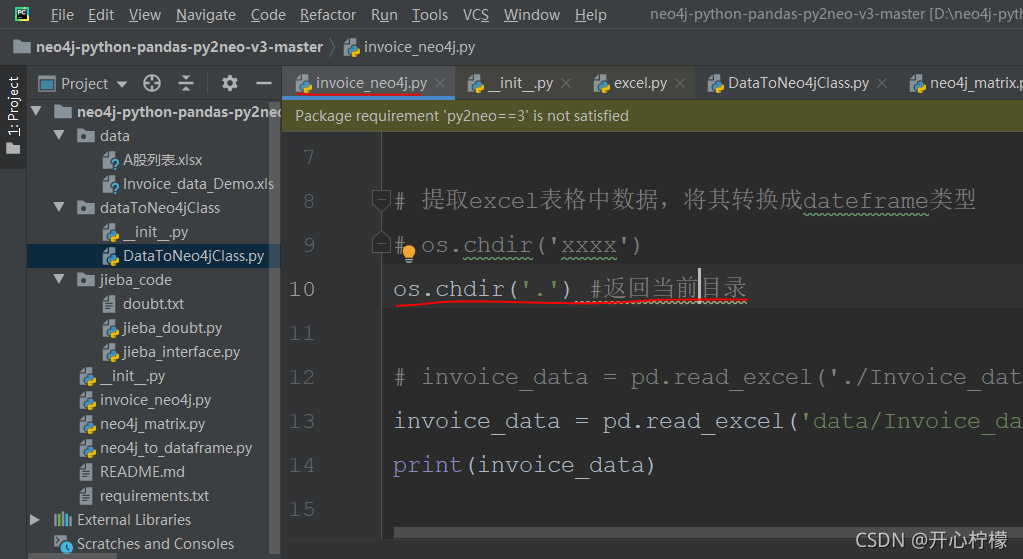Collapse the neo4j-python-pandas-py2neo root folder
Viewport: 1023px width, 559px height.
click(x=37, y=112)
